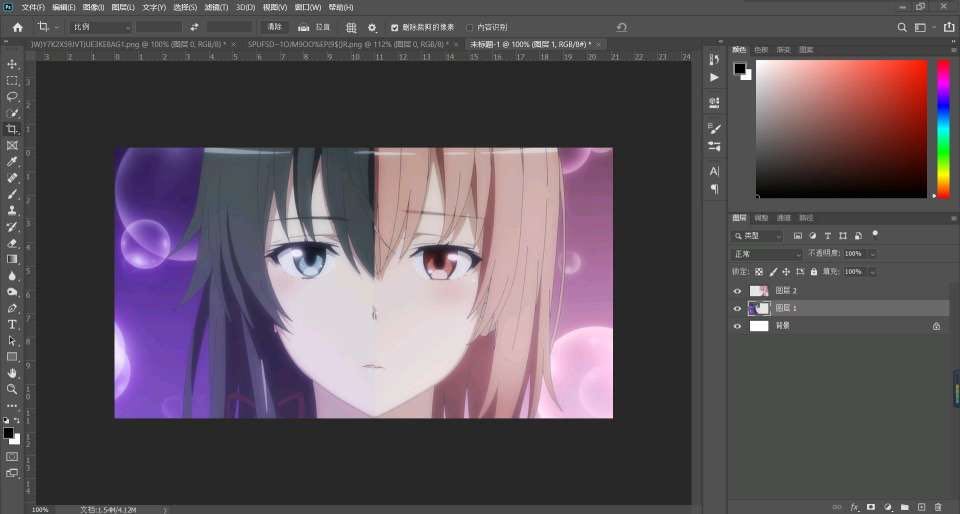
Task: Open the Color panel flyout menu
Action: (953, 50)
